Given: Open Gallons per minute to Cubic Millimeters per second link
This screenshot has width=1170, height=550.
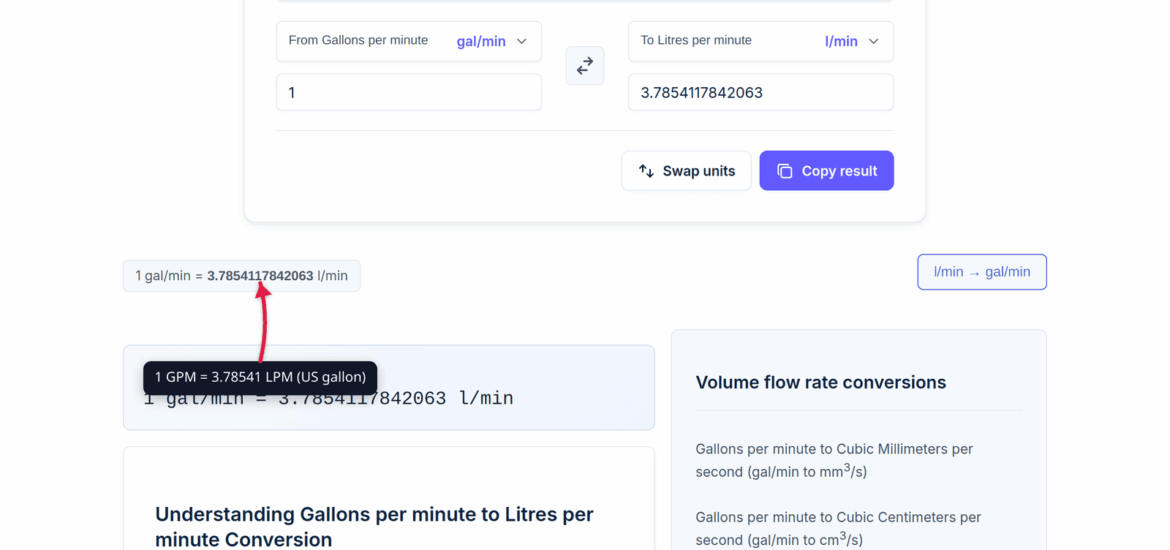Looking at the screenshot, I should click(833, 460).
